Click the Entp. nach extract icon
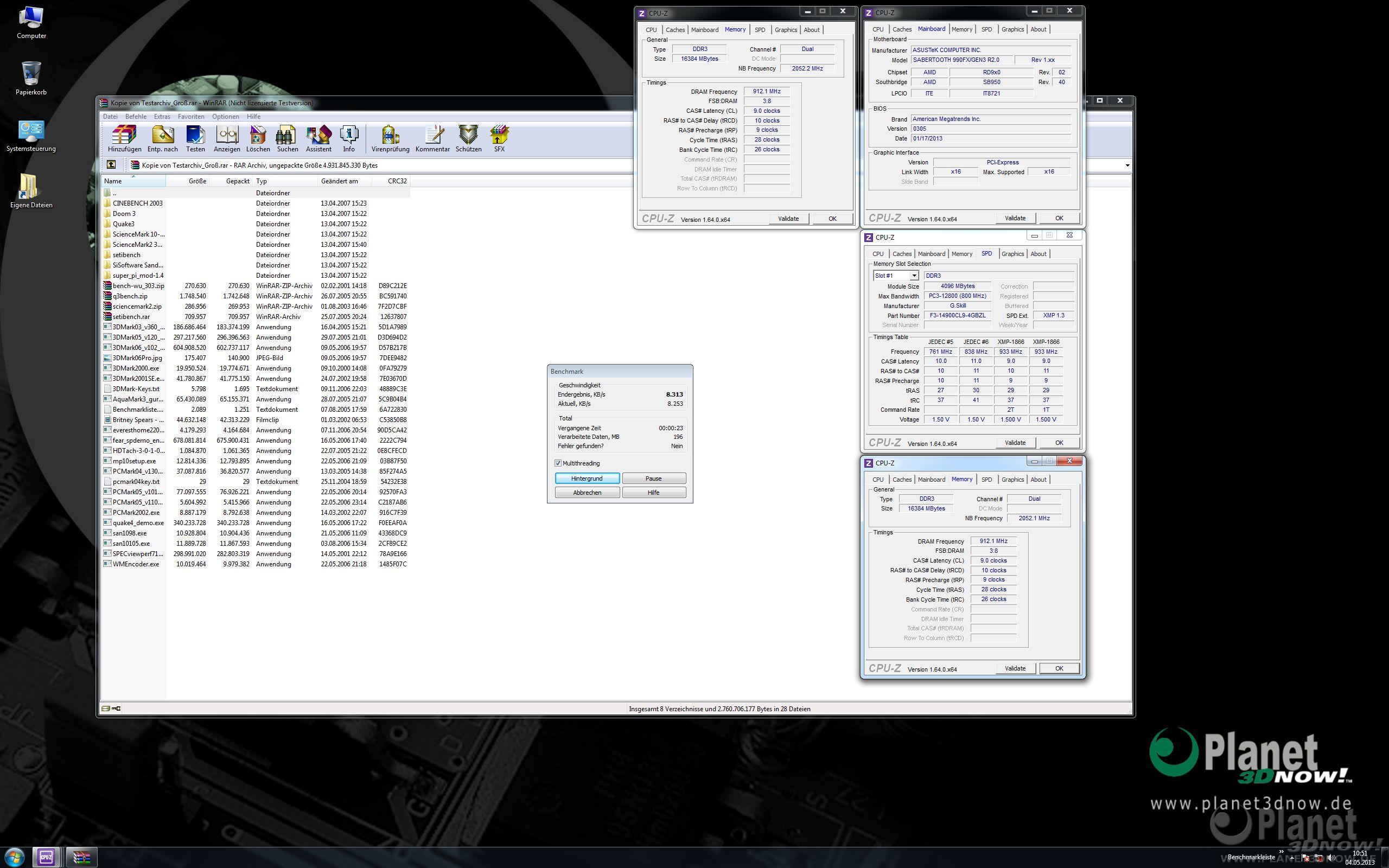The image size is (1389, 868). click(162, 138)
